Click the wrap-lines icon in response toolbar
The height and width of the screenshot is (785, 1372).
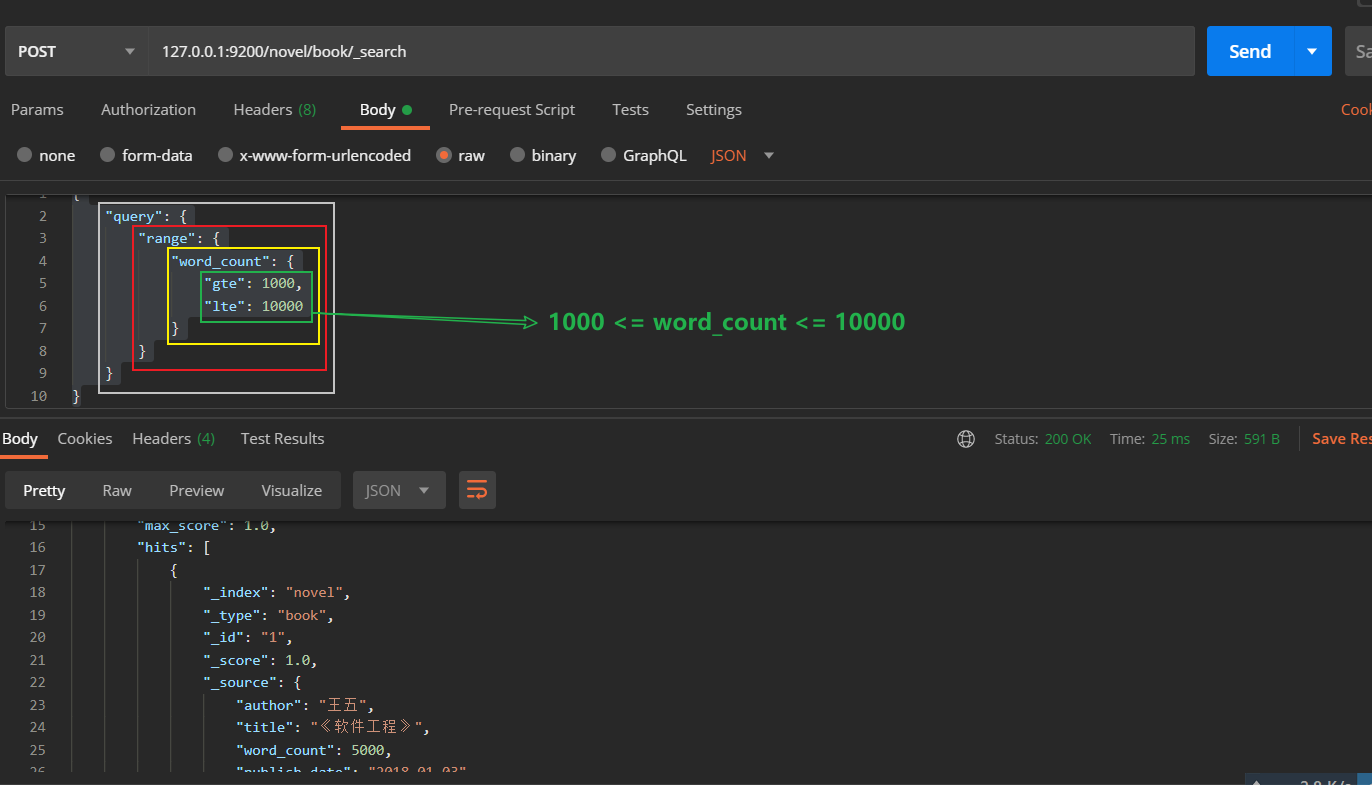point(477,490)
